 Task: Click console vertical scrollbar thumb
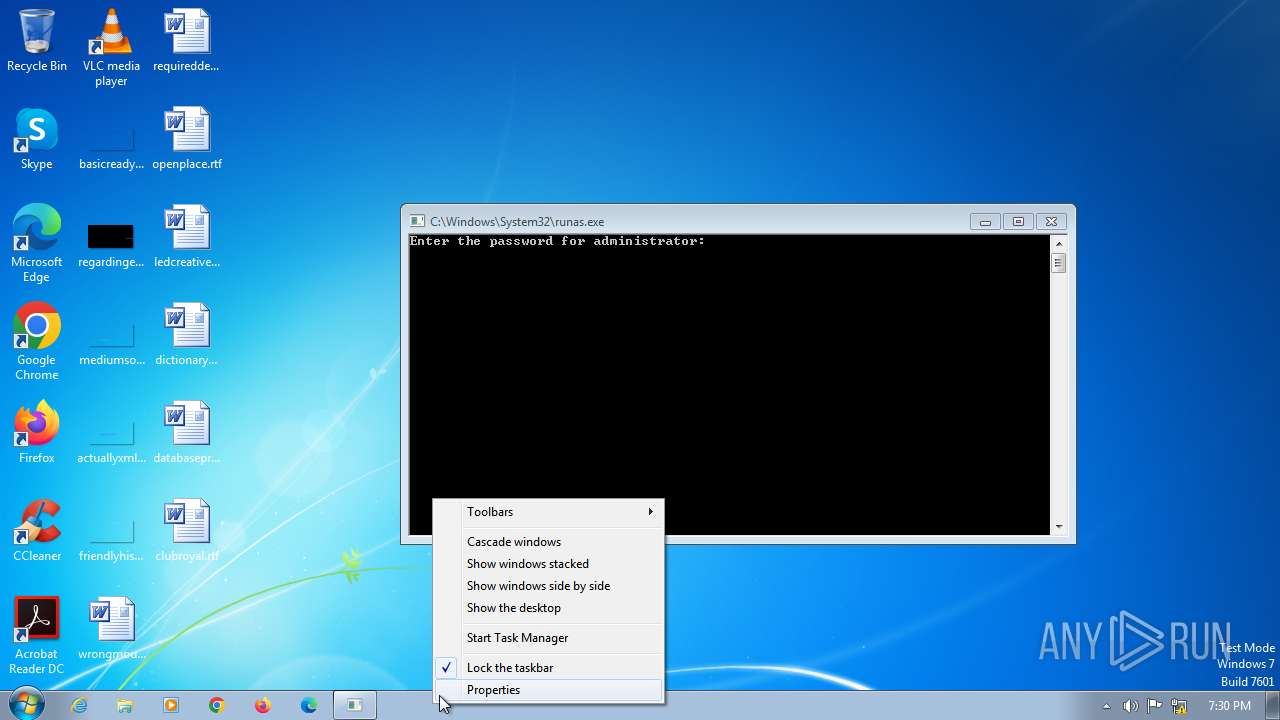pyautogui.click(x=1059, y=263)
